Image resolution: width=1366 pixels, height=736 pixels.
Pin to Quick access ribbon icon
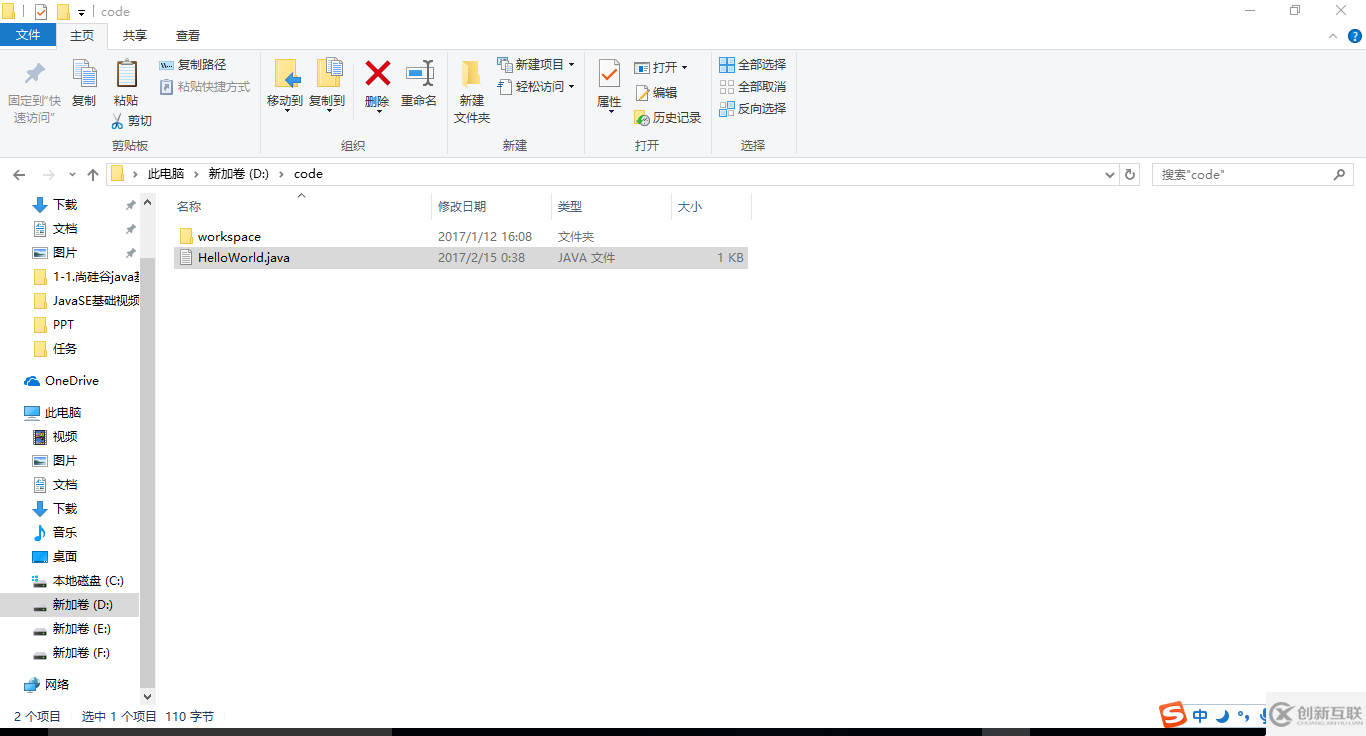point(34,74)
